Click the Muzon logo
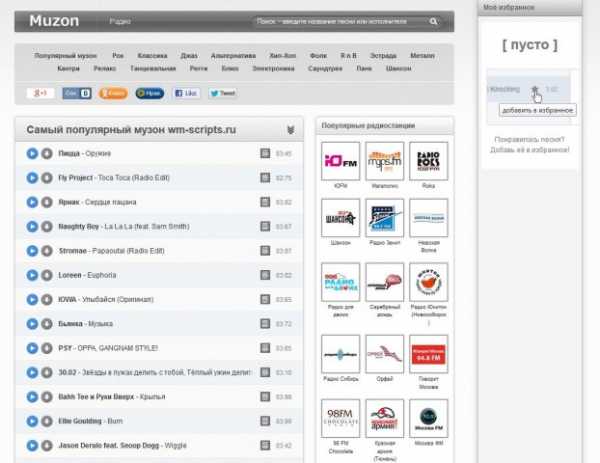The image size is (600, 463). pyautogui.click(x=54, y=21)
